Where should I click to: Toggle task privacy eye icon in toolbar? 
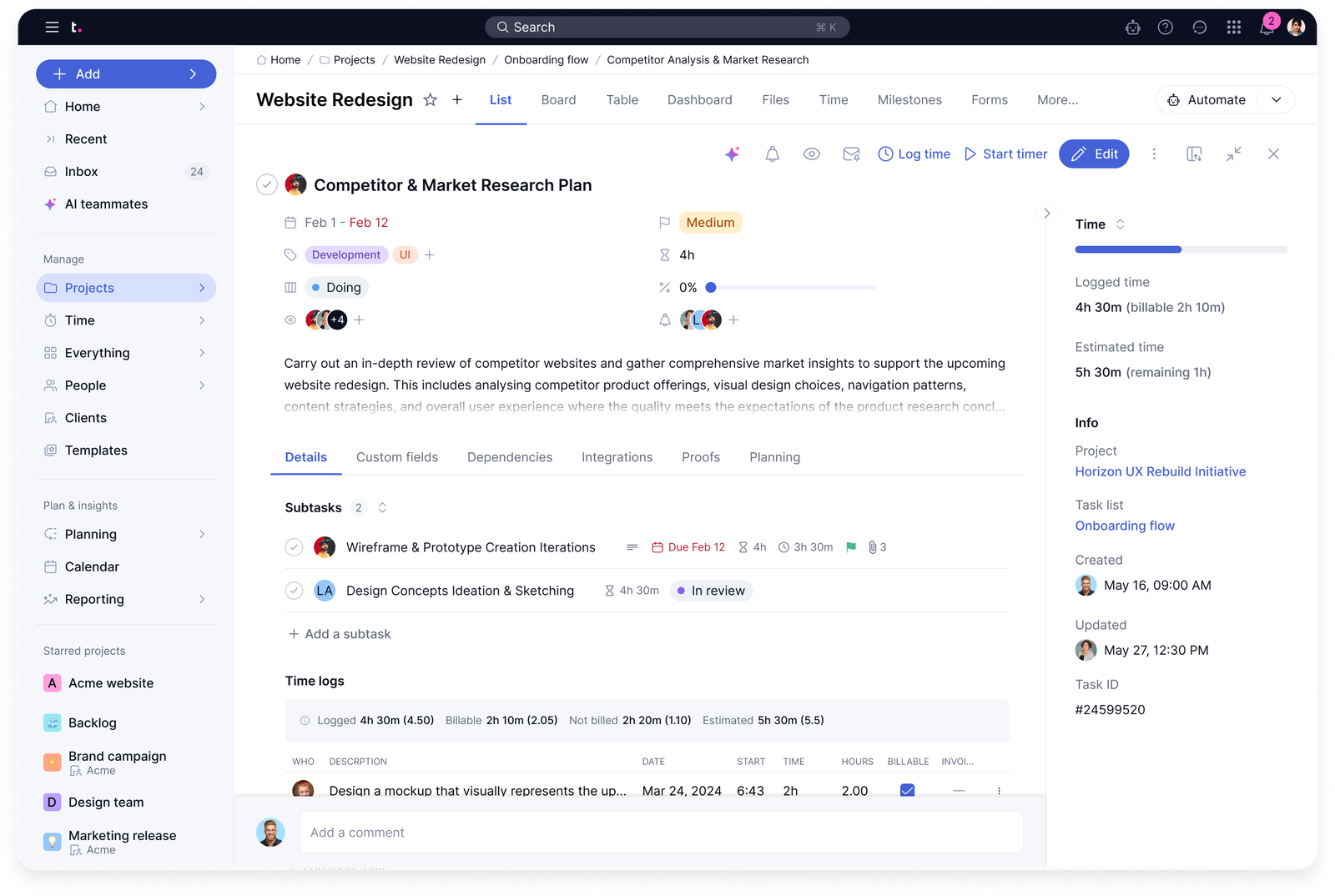tap(812, 154)
